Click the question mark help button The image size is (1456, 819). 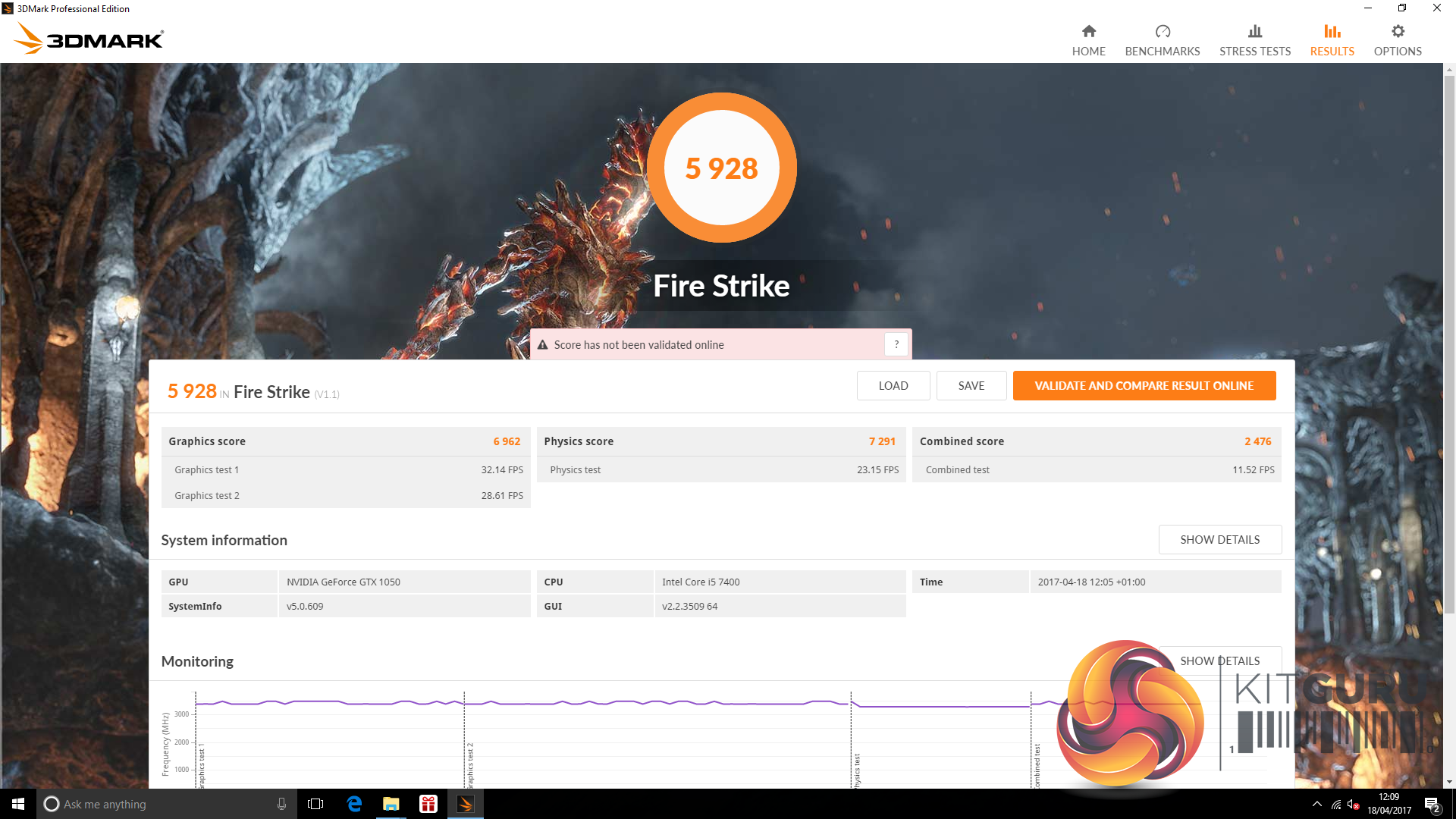point(896,344)
